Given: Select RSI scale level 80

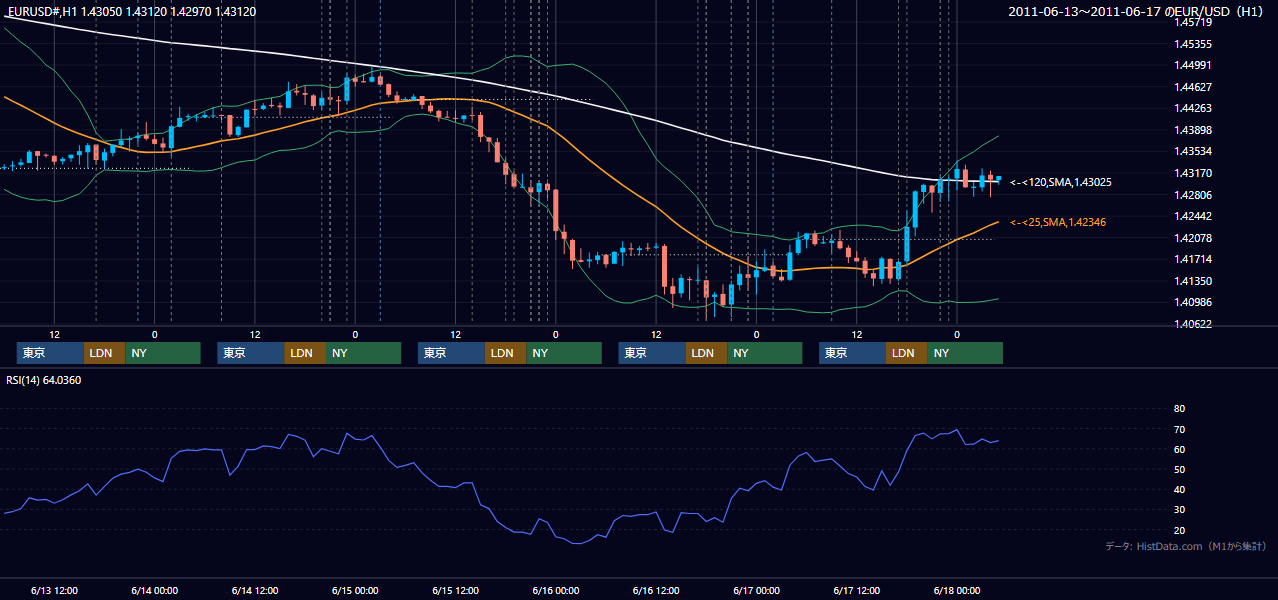Looking at the screenshot, I should pos(1179,409).
